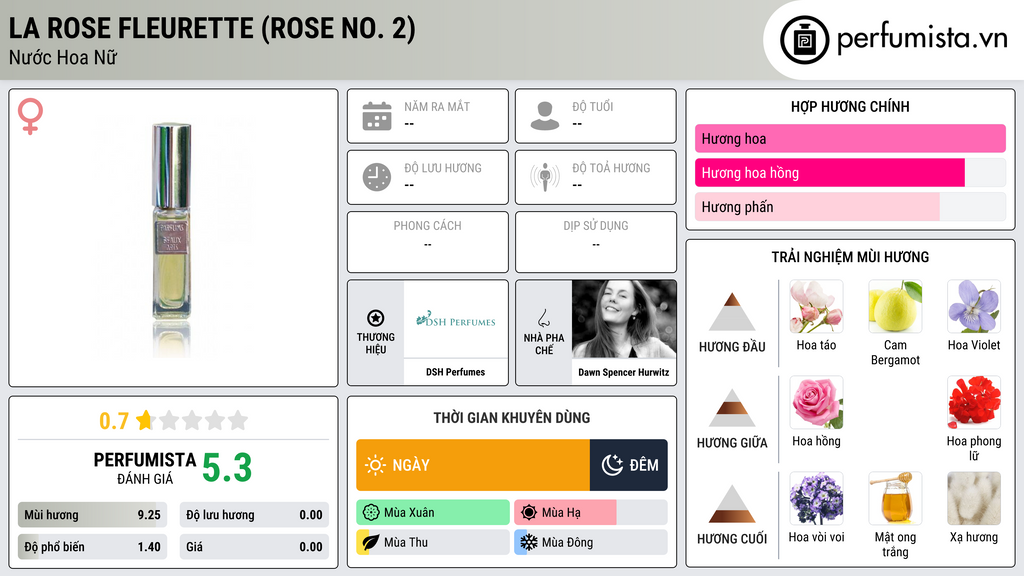This screenshot has width=1024, height=576.
Task: Click the nose icon above Nhà pha chế
Action: click(x=543, y=319)
